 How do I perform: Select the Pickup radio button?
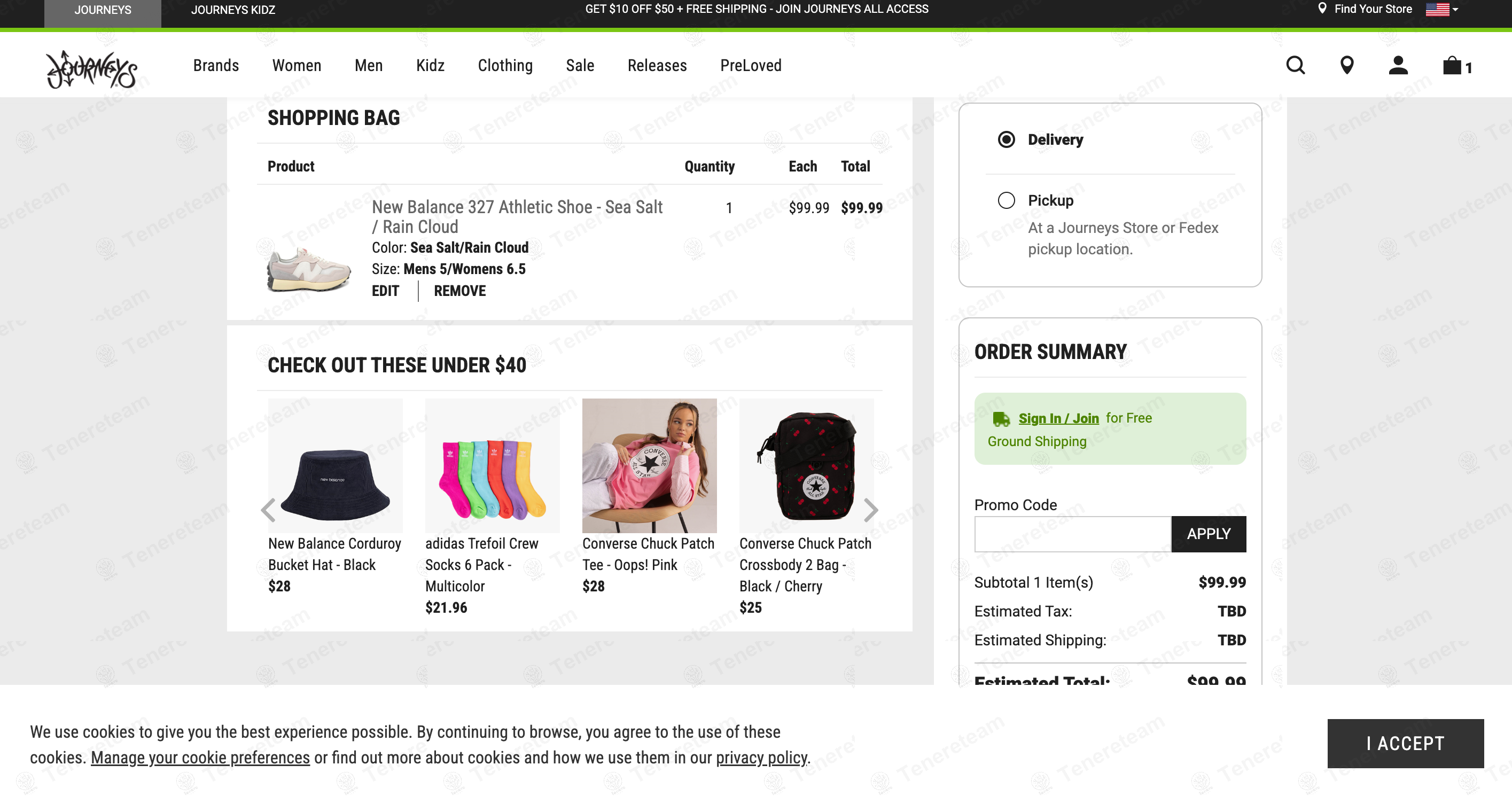coord(1006,201)
